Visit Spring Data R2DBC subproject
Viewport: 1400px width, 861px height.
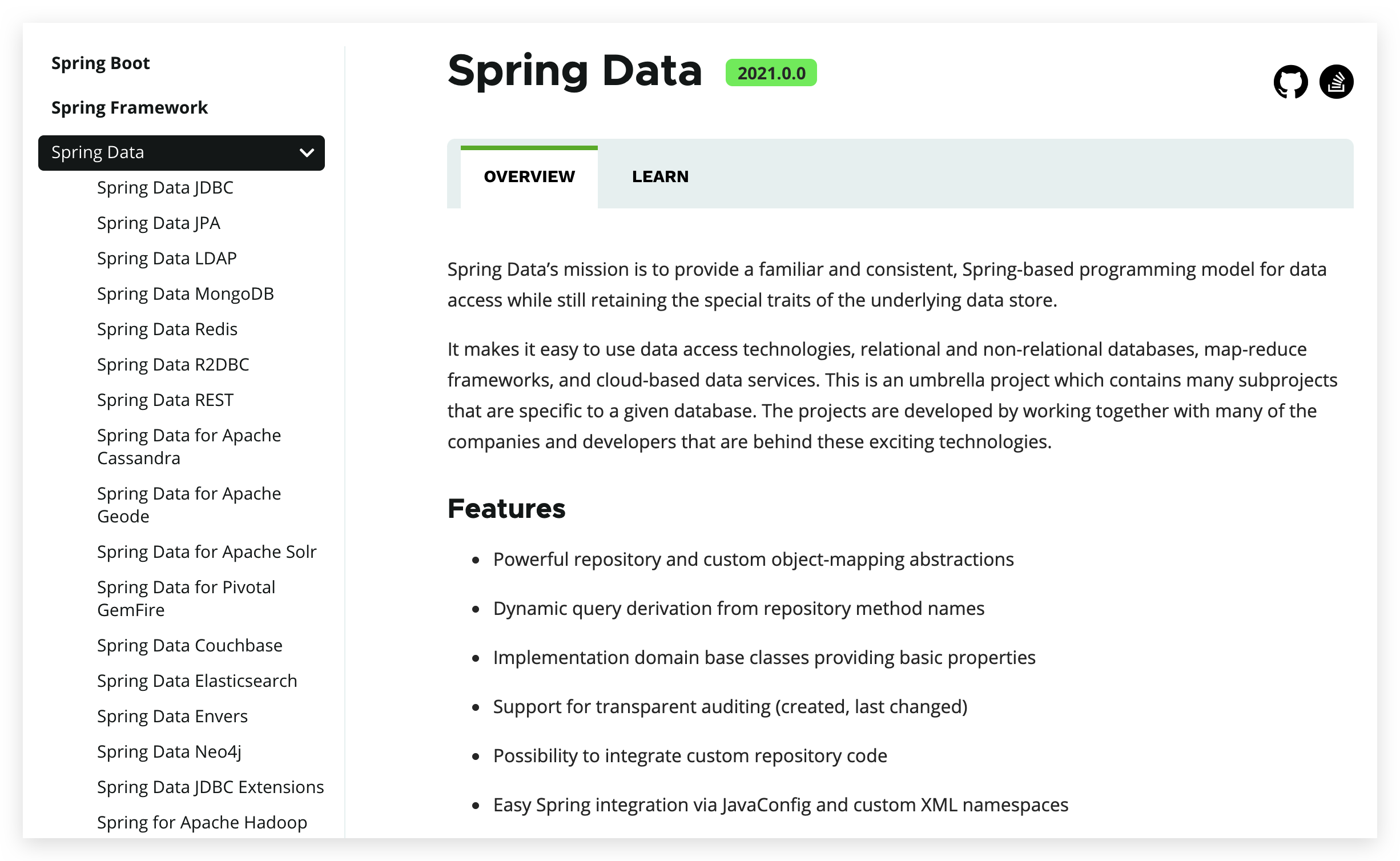(173, 365)
